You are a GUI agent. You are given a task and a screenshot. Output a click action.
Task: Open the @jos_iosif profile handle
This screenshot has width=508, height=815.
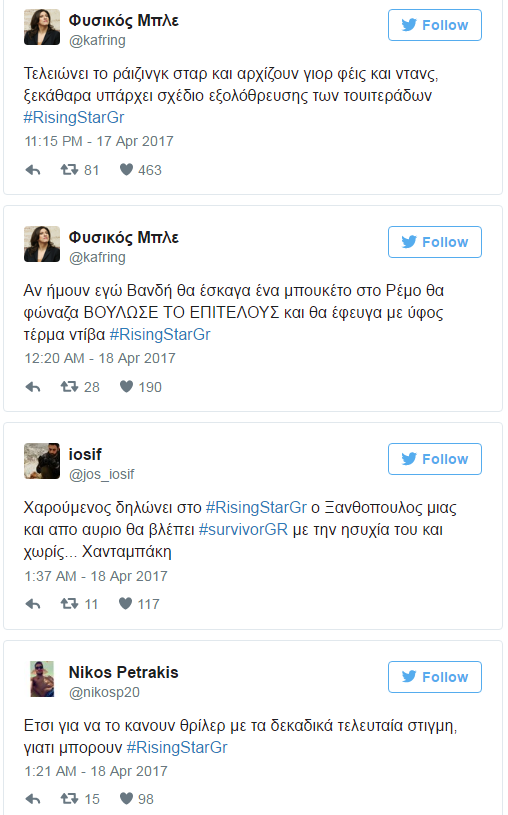[x=101, y=474]
